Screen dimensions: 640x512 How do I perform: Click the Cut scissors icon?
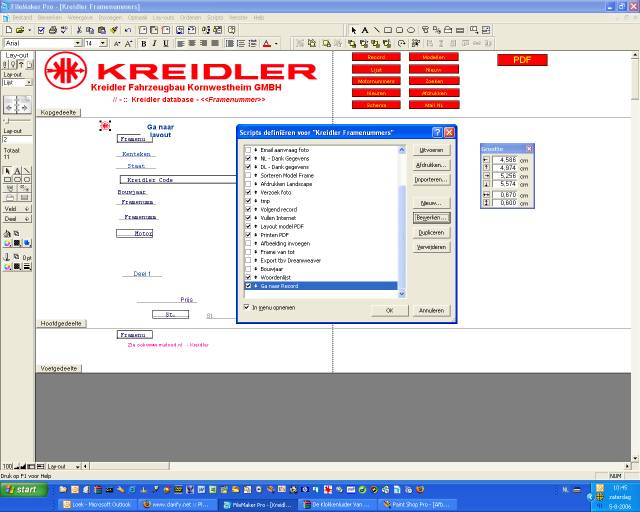(x=79, y=30)
